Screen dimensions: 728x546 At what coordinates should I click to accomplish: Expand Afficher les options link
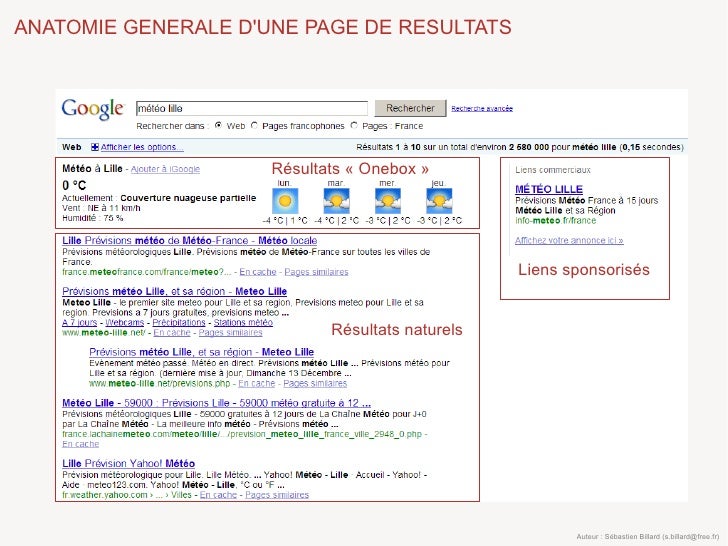point(142,147)
